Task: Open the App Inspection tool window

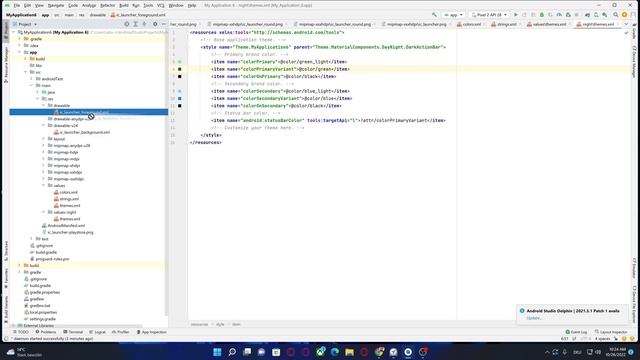Action: coord(152,332)
